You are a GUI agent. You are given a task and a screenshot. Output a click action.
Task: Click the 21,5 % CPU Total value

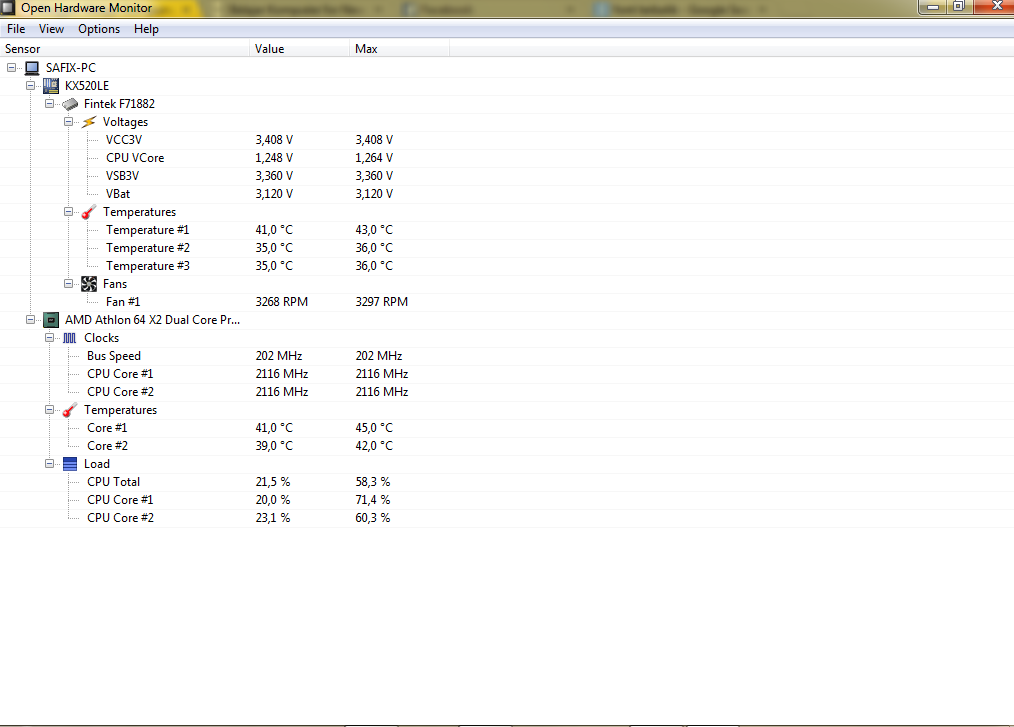tap(273, 482)
